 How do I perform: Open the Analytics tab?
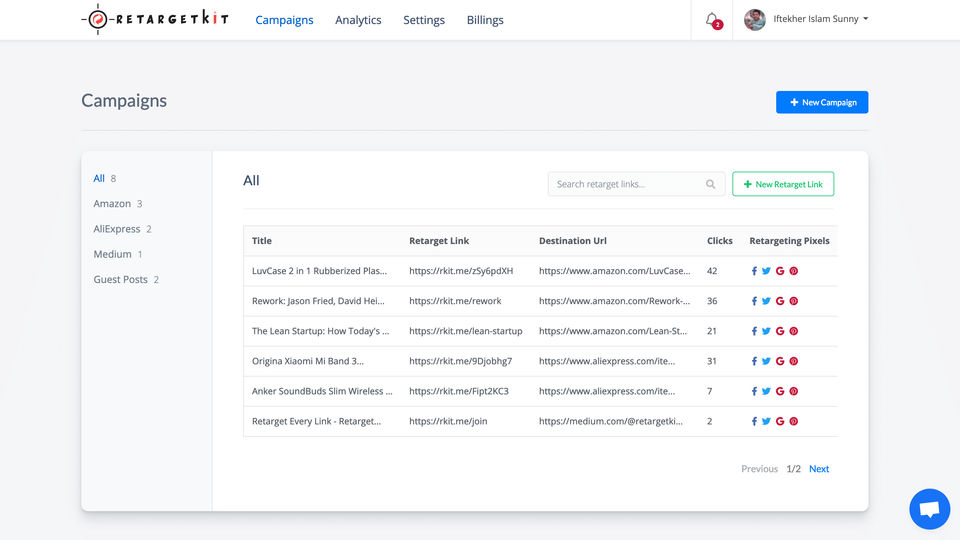click(x=358, y=20)
